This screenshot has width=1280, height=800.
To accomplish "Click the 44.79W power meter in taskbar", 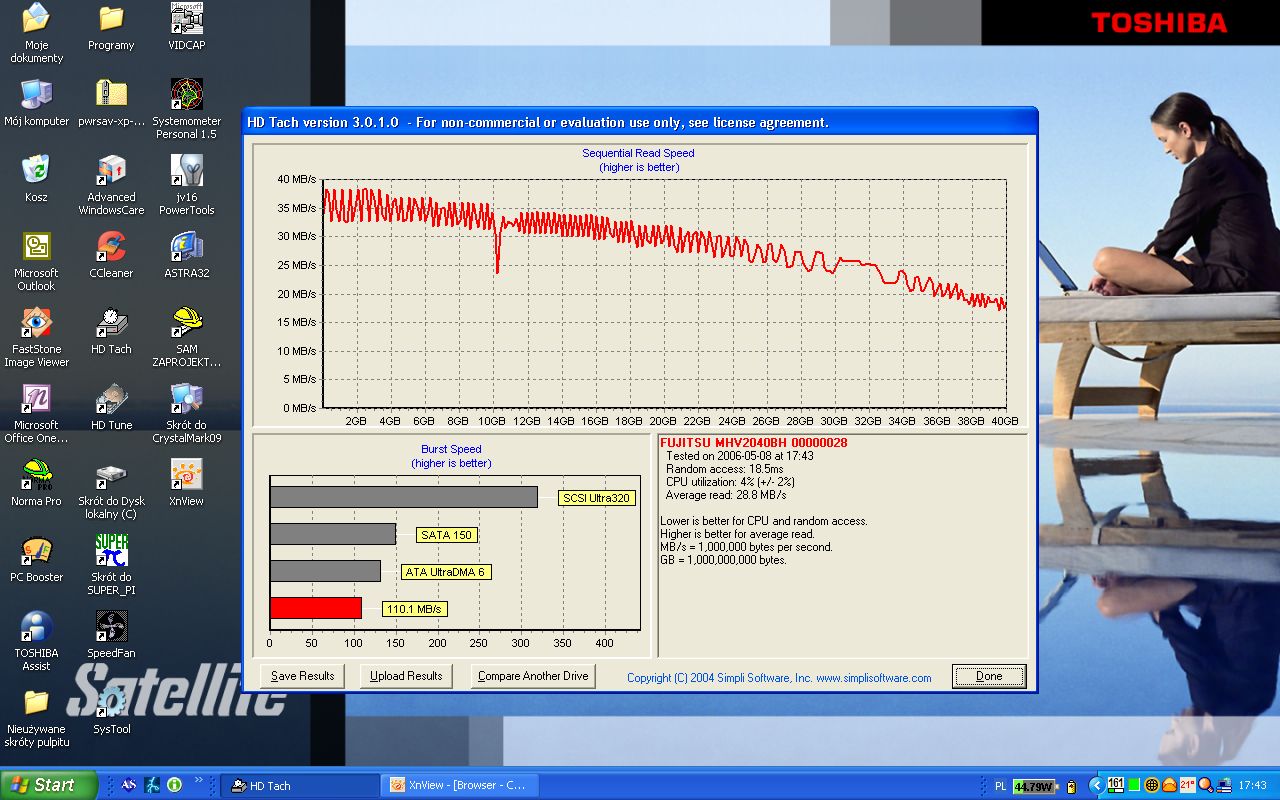I will [1033, 786].
